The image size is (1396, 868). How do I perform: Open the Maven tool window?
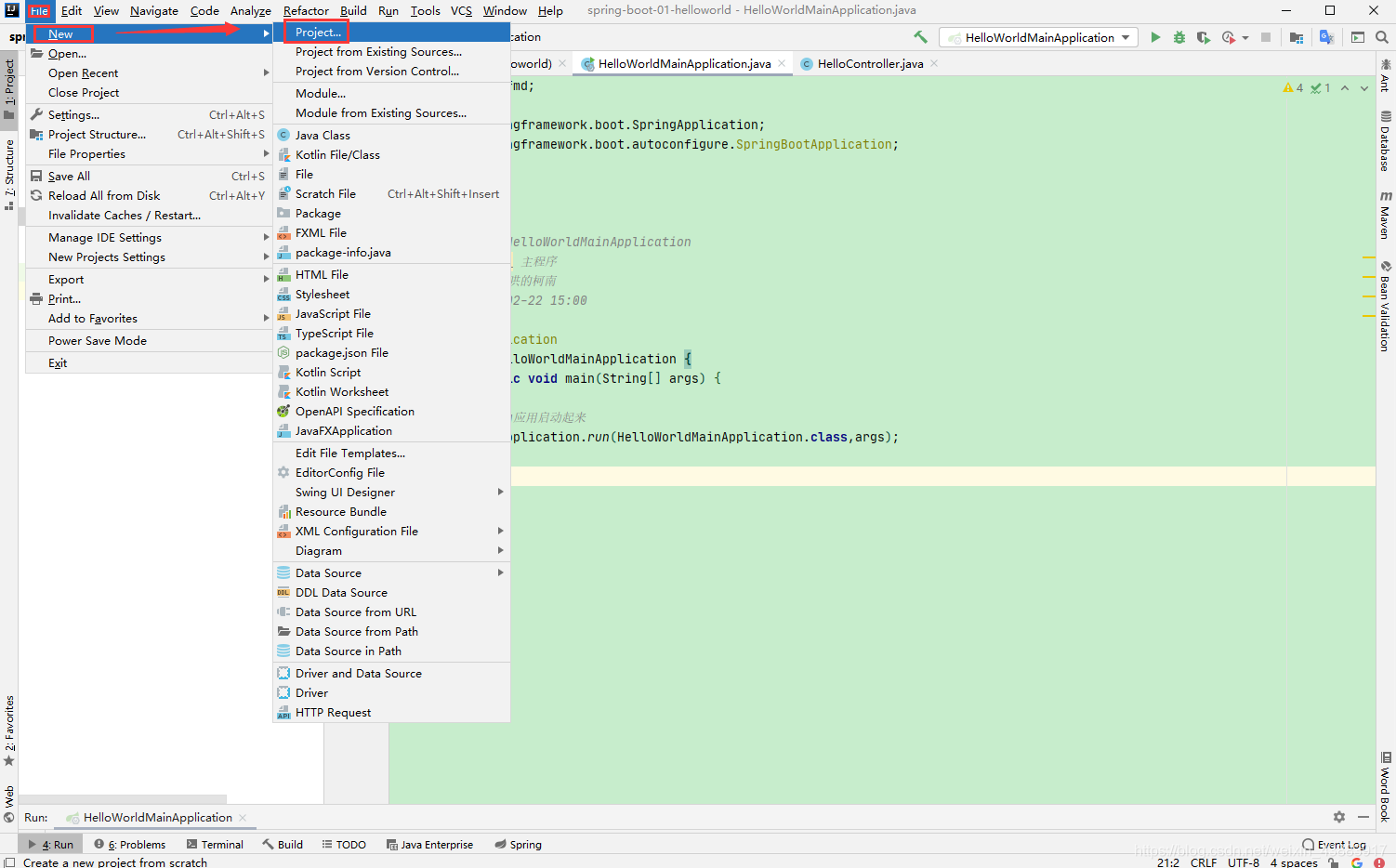click(x=1385, y=215)
